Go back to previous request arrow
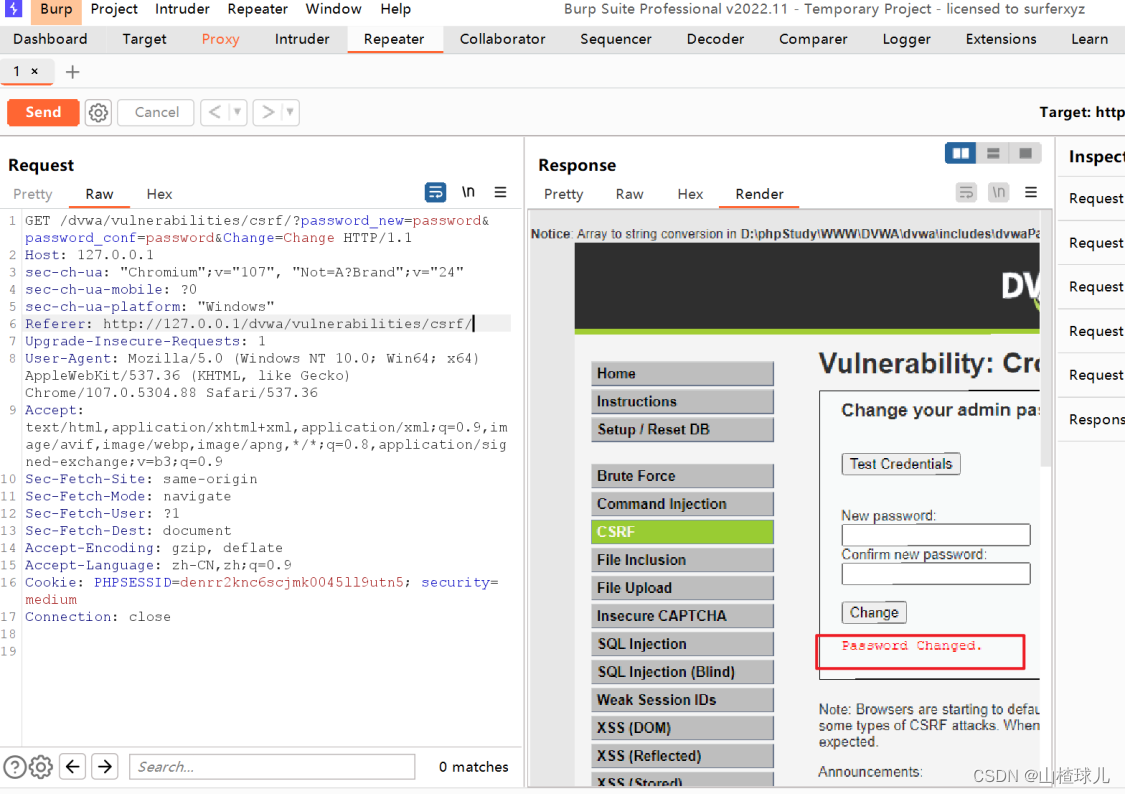The image size is (1125, 794). pos(215,113)
